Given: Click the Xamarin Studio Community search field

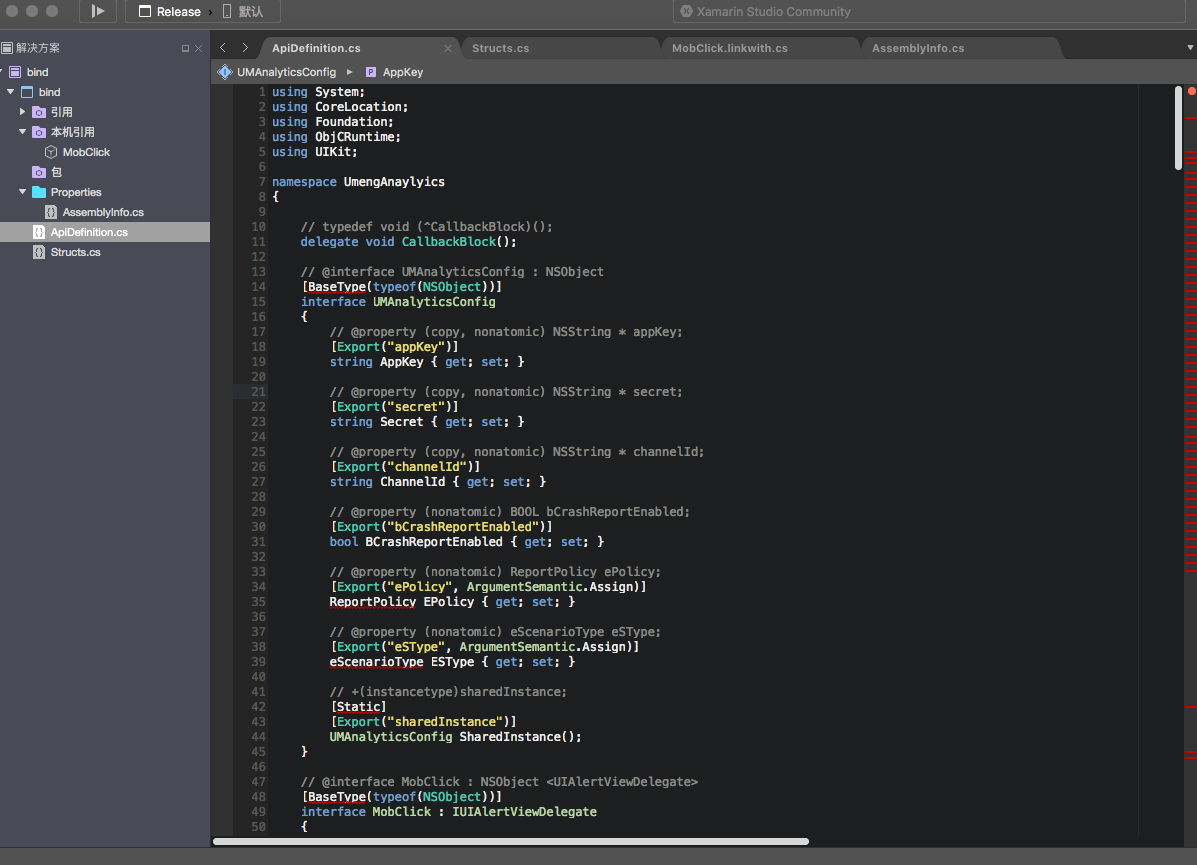Looking at the screenshot, I should [928, 11].
